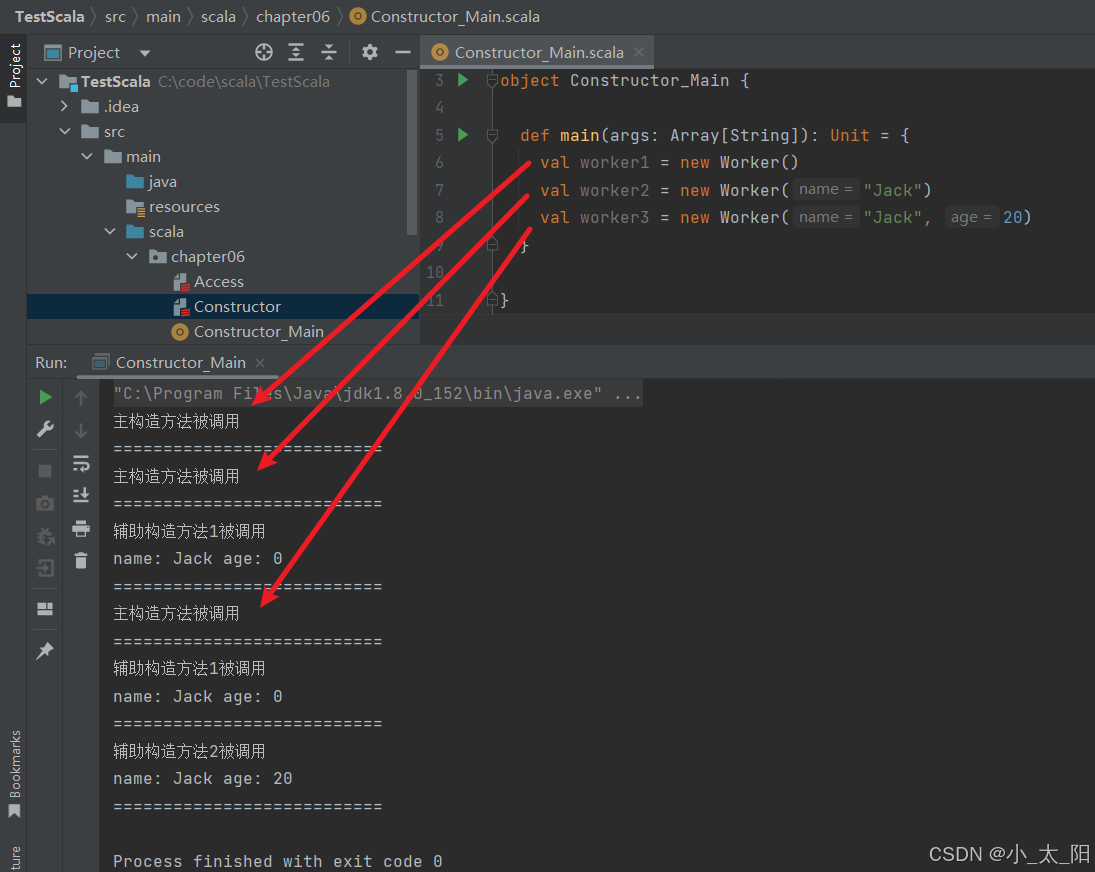Click 'name: Jack age: 20' console line
The height and width of the screenshot is (872, 1095).
(x=203, y=778)
